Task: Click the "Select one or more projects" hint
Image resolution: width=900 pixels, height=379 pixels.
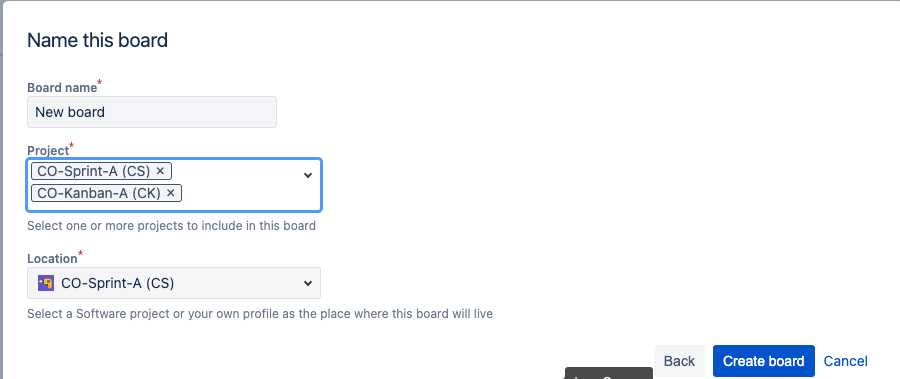Action: [x=171, y=226]
